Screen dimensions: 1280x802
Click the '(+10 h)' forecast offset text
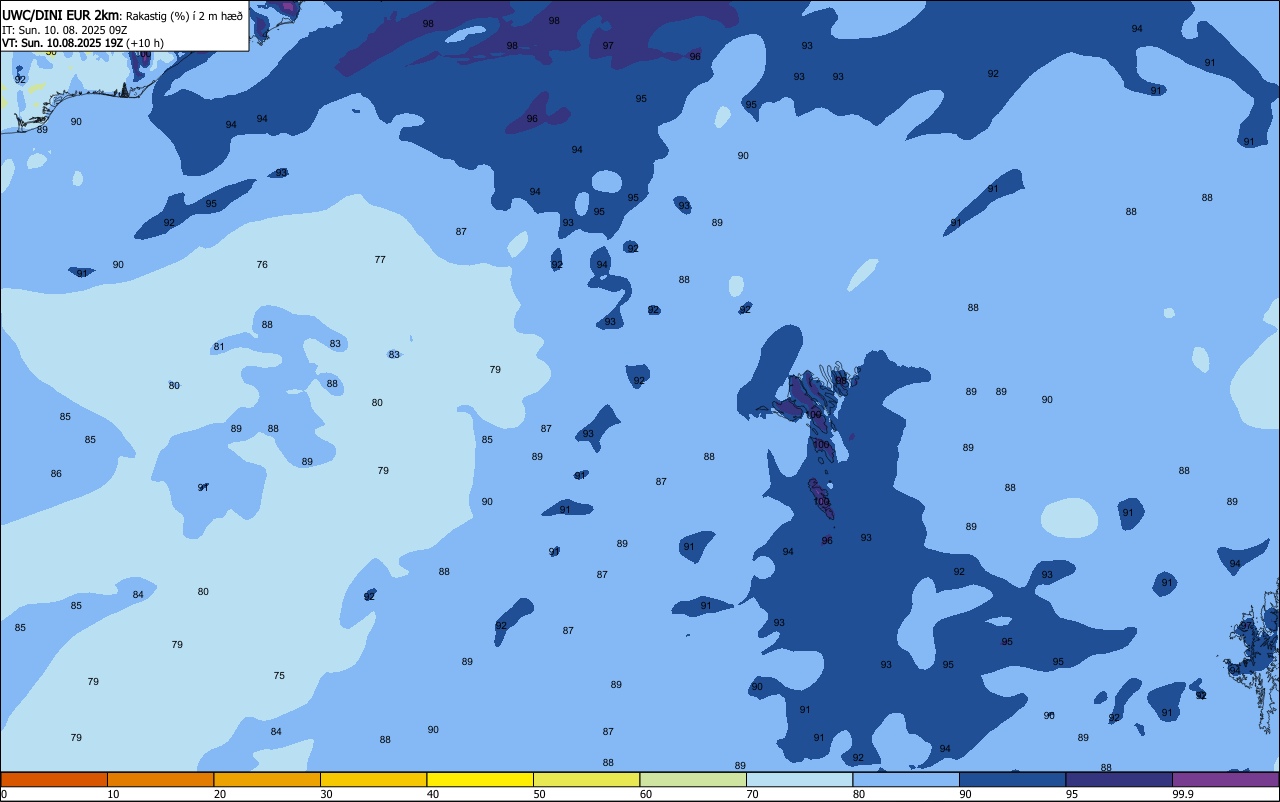coord(145,43)
